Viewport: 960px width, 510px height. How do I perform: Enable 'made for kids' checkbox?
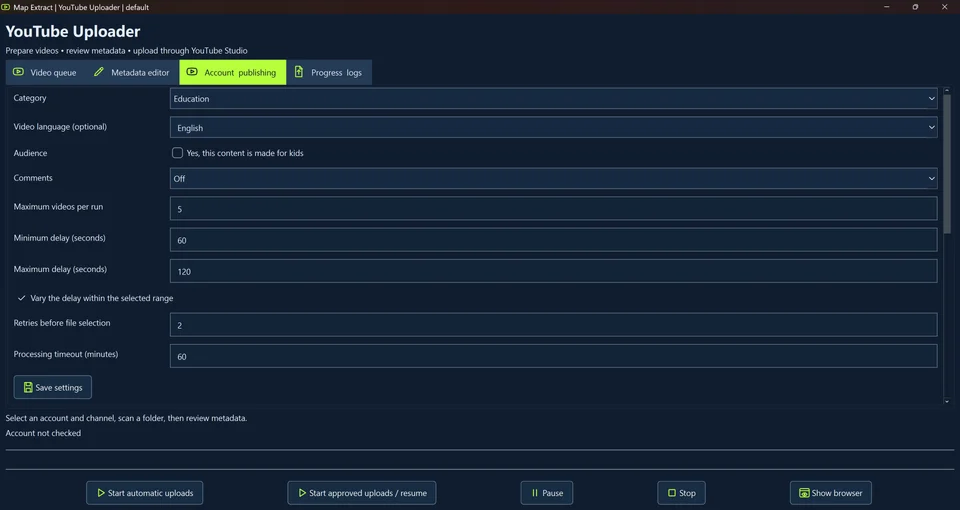coord(177,152)
